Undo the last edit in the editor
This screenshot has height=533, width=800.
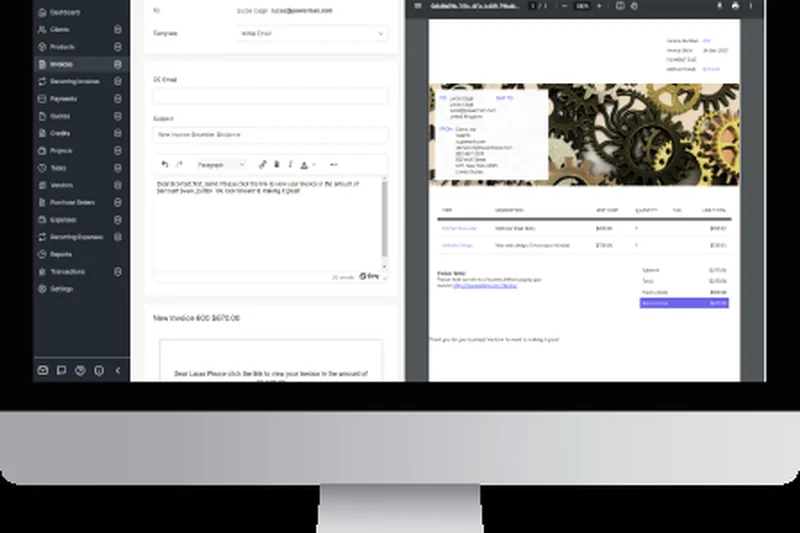tap(165, 164)
